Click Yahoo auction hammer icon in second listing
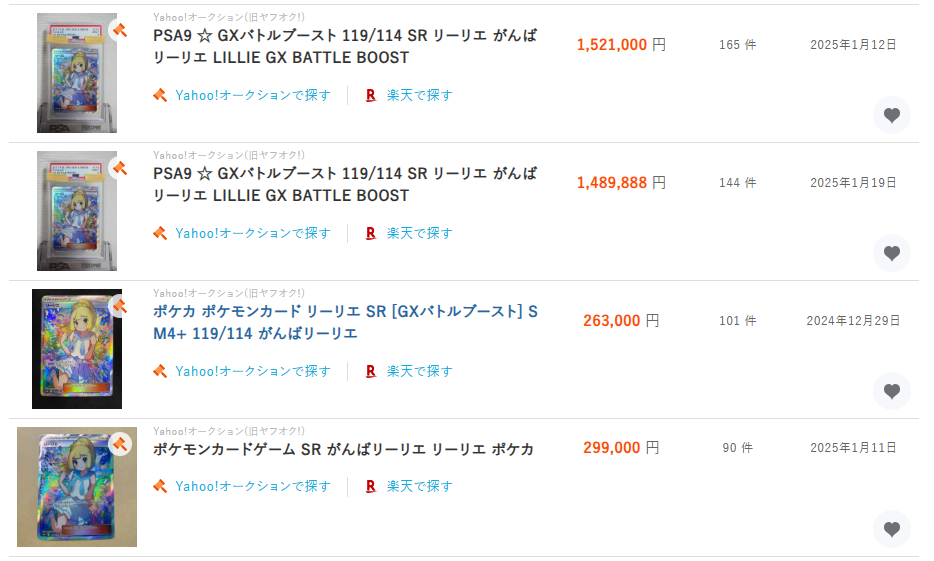Image resolution: width=934 pixels, height=561 pixels. [x=160, y=233]
